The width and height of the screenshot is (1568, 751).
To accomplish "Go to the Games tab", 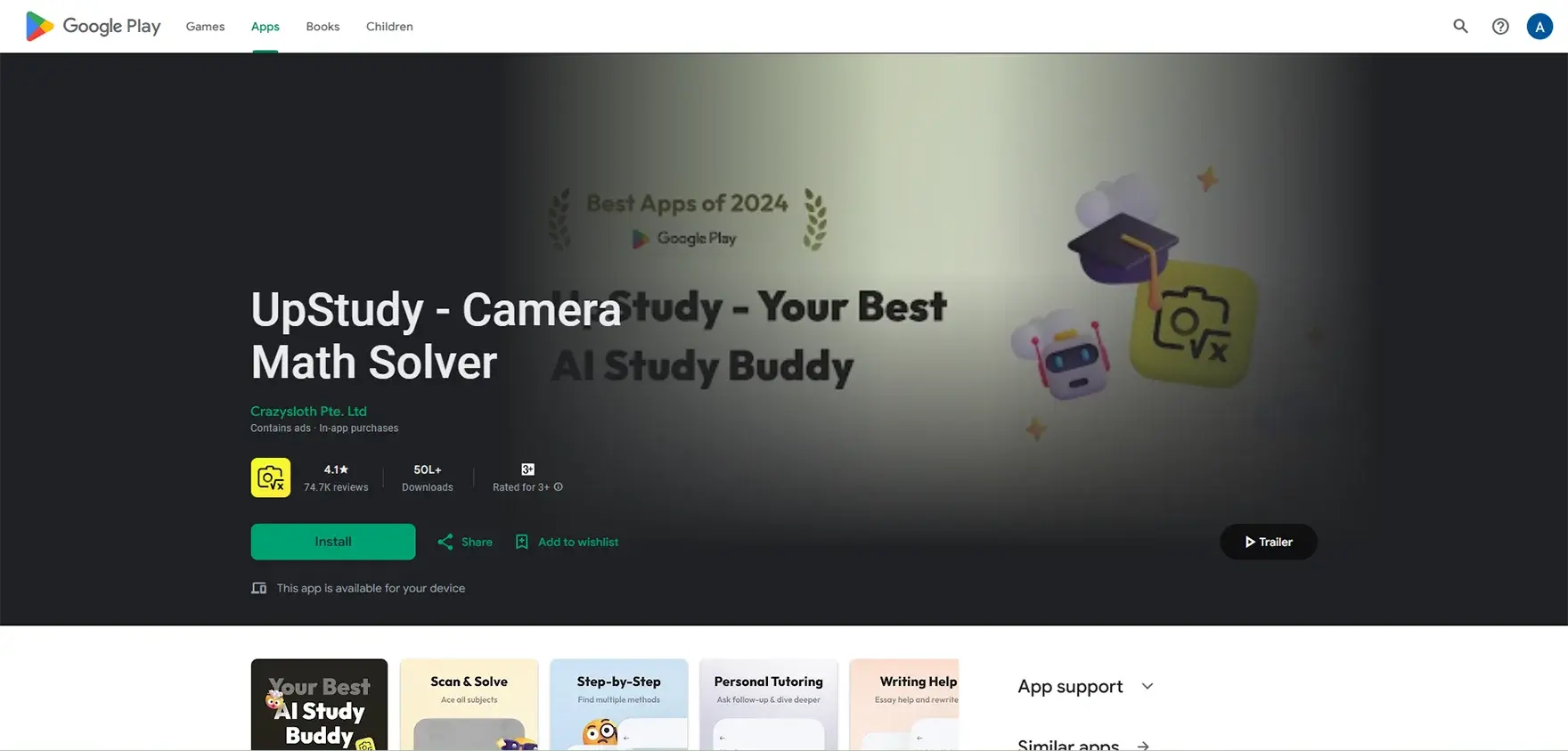I will [205, 27].
